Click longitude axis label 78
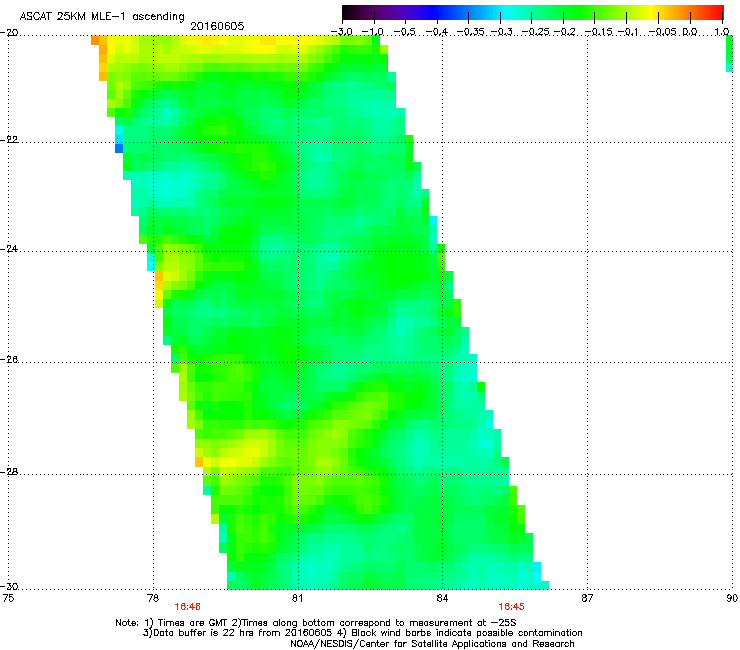 coord(153,598)
